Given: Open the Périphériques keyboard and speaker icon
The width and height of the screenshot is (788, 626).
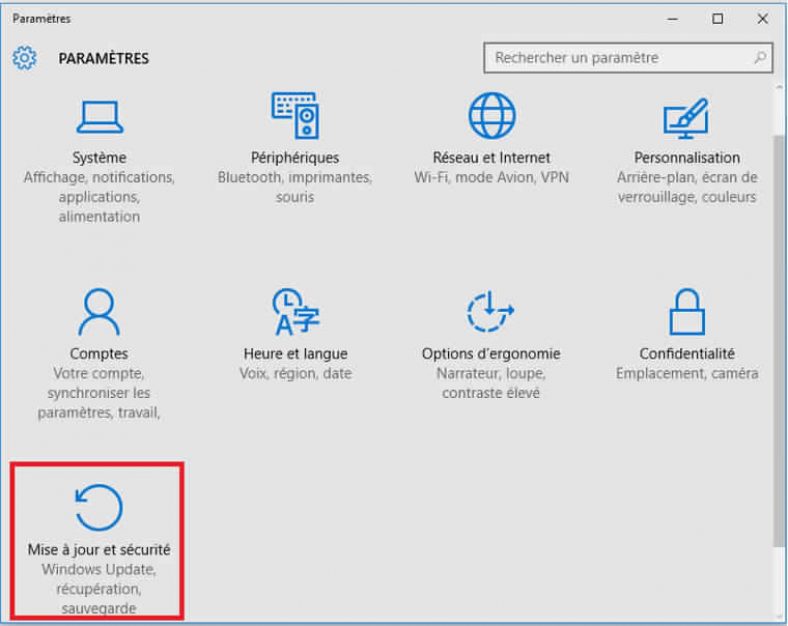Looking at the screenshot, I should pyautogui.click(x=295, y=116).
